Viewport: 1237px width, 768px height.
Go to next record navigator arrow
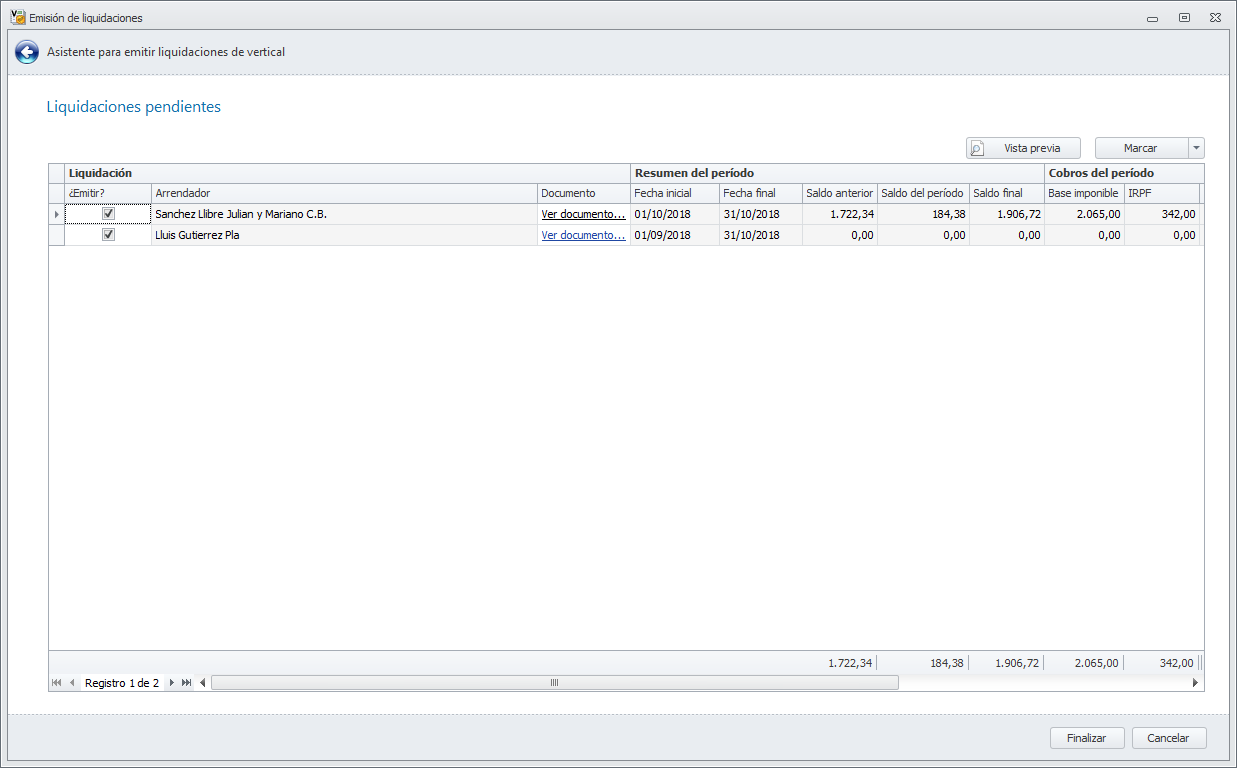pos(172,683)
